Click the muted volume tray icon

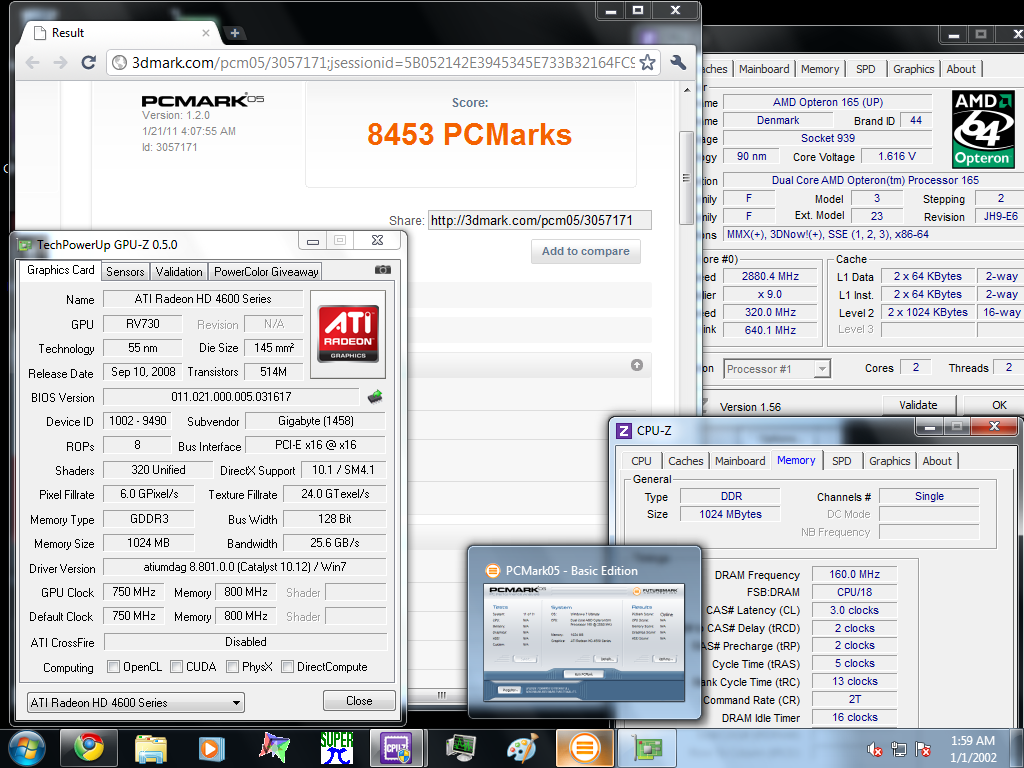click(874, 749)
